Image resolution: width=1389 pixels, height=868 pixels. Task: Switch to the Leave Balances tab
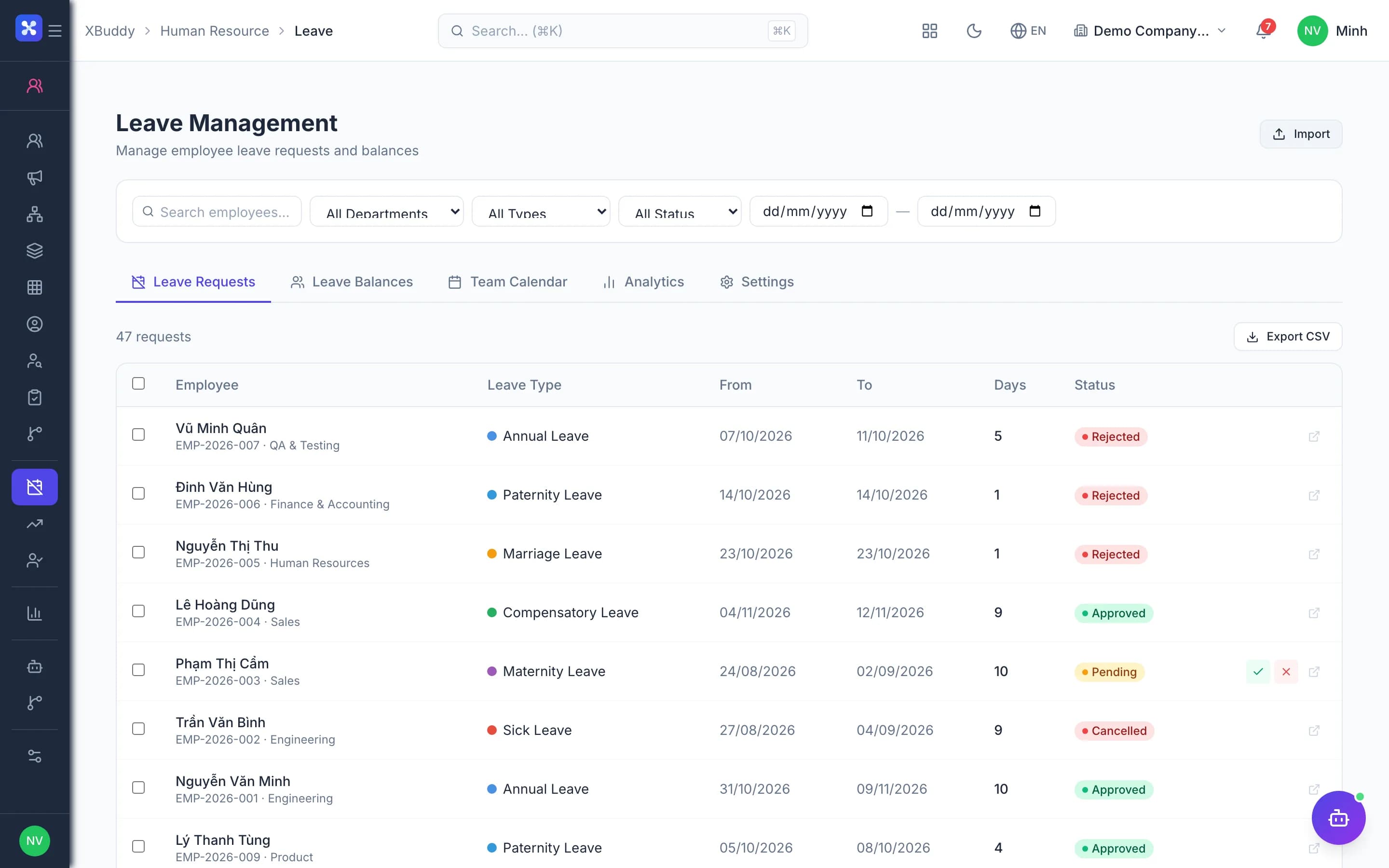click(352, 282)
